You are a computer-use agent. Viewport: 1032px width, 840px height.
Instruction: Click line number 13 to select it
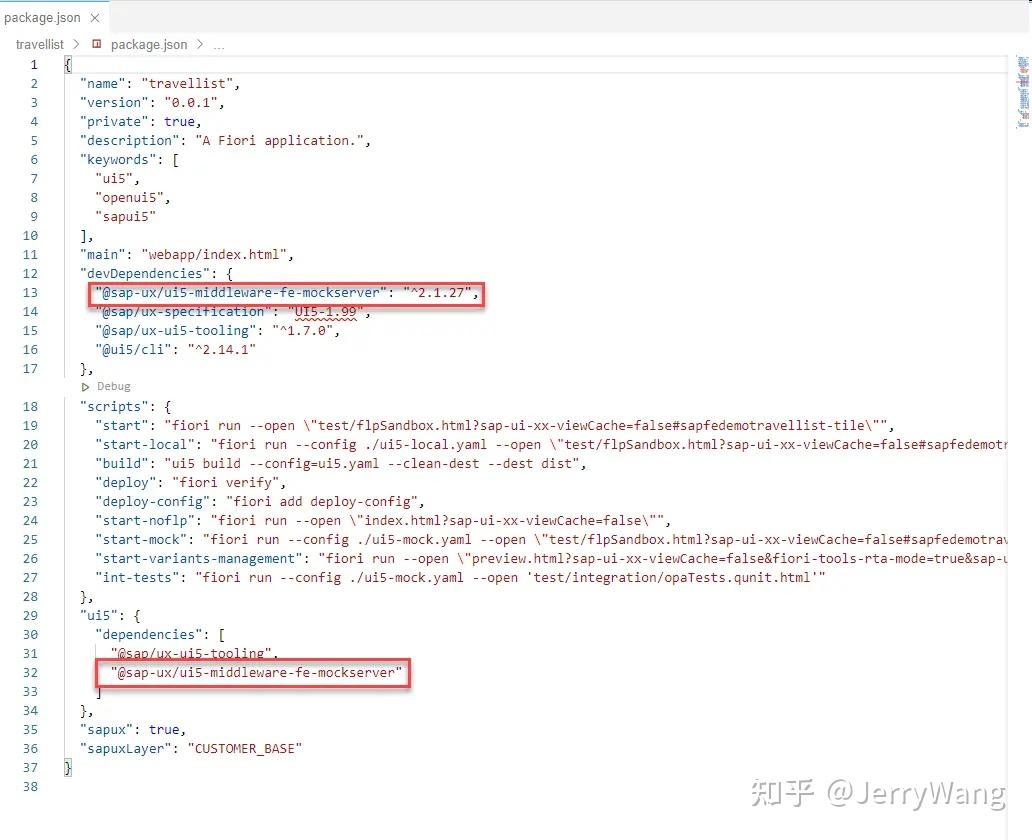[30, 292]
